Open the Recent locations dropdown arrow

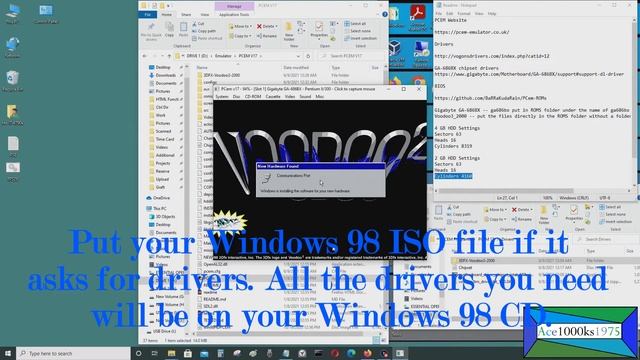click(x=162, y=56)
